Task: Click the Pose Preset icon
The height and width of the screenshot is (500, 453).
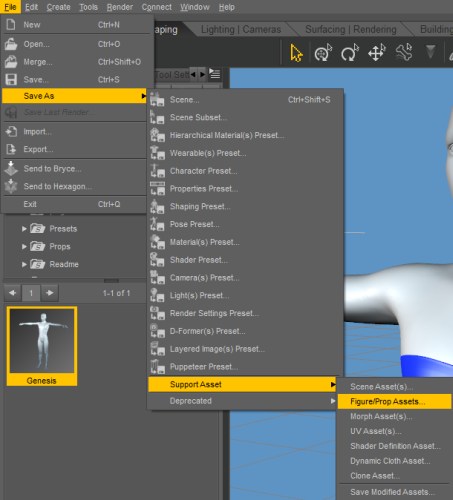Action: tap(157, 224)
